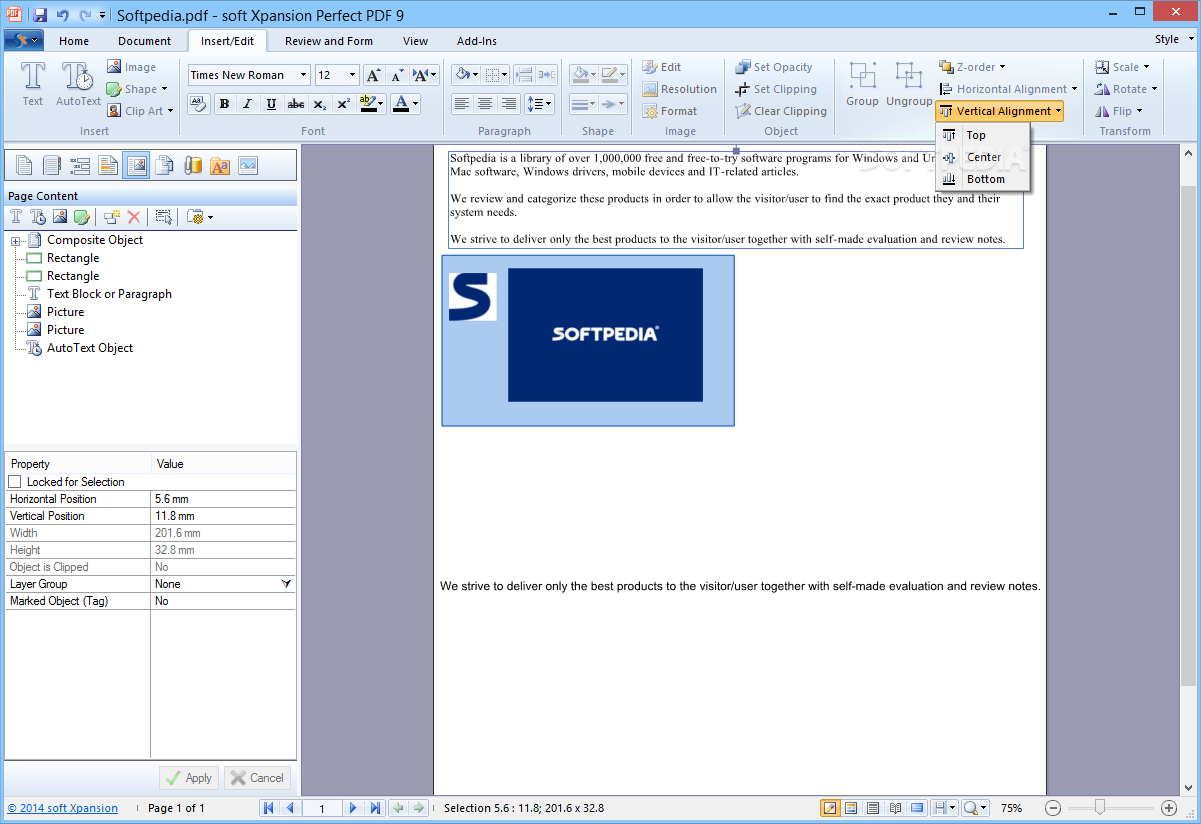
Task: Click the red delete object icon
Action: click(x=133, y=217)
